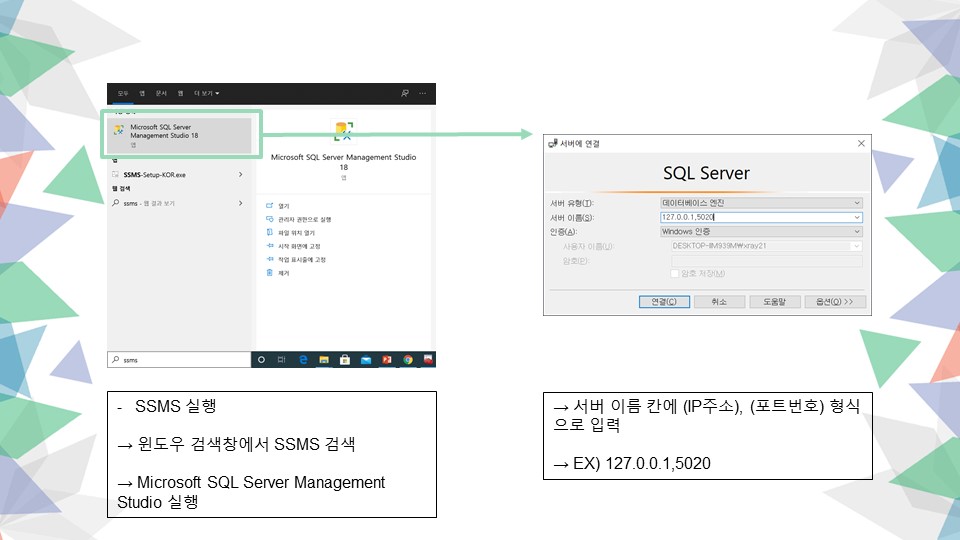Click the large SSMS app icon in preview pane
Screen dimensions: 960x540
tap(343, 131)
